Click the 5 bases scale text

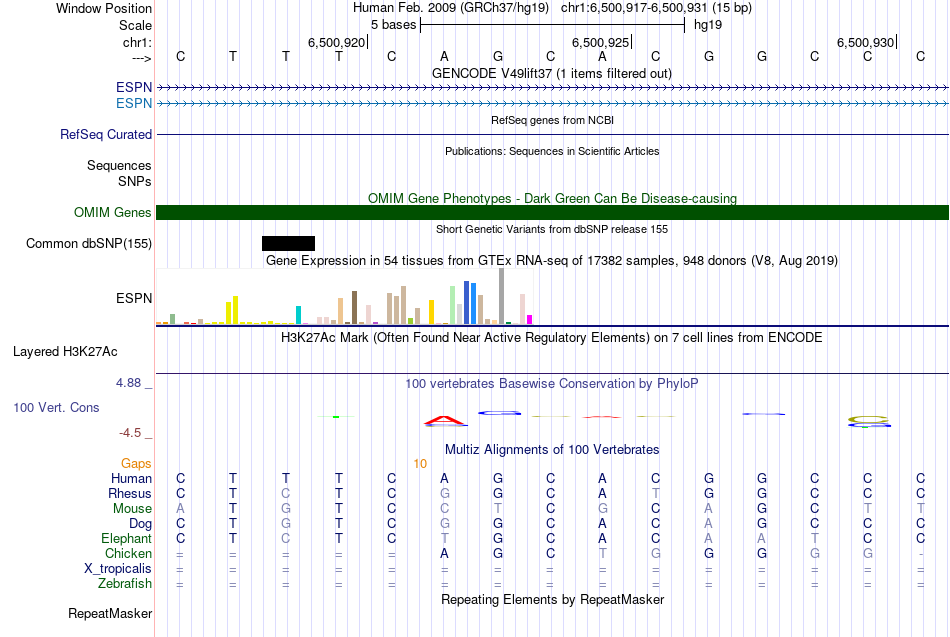pyautogui.click(x=394, y=25)
